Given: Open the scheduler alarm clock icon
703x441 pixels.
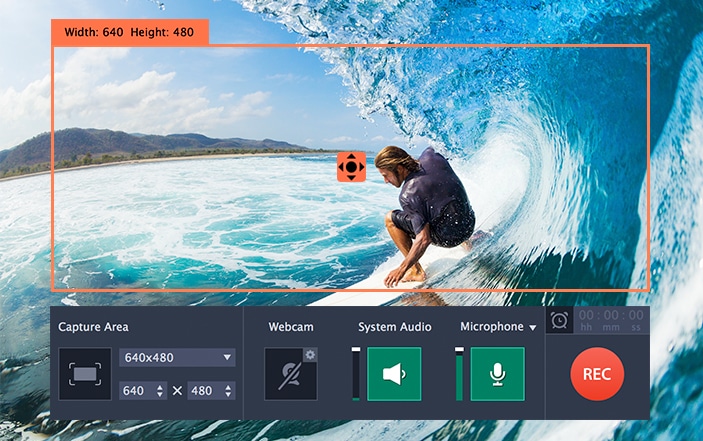Looking at the screenshot, I should pyautogui.click(x=559, y=320).
